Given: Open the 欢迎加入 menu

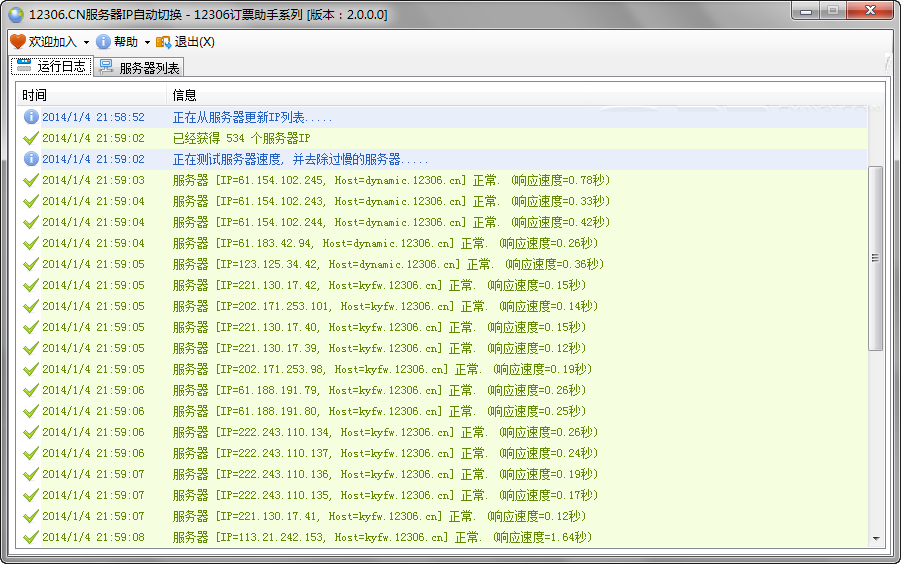Looking at the screenshot, I should (52, 42).
